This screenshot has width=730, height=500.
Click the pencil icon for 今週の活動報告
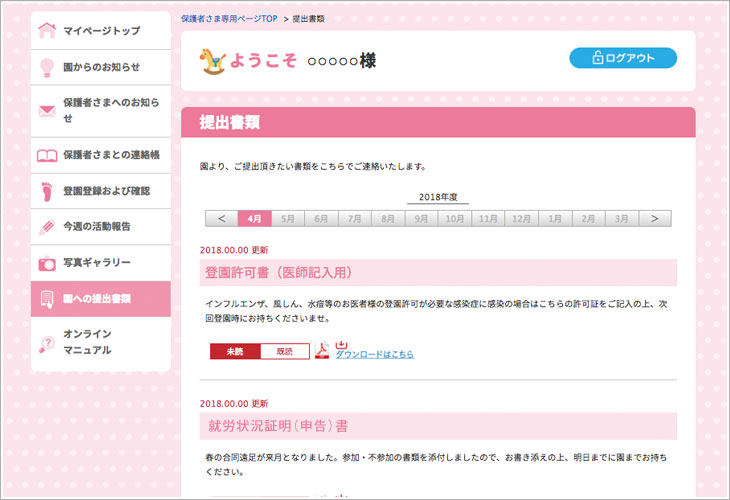[x=47, y=227]
